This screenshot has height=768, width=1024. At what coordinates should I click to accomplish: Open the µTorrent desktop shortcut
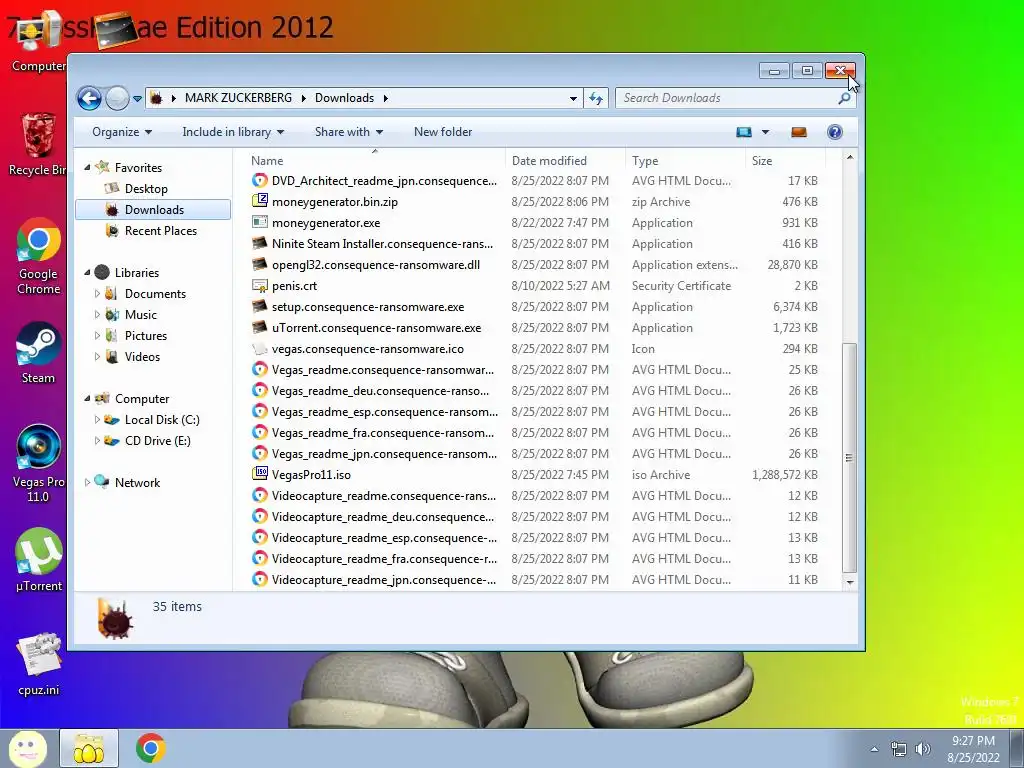39,560
